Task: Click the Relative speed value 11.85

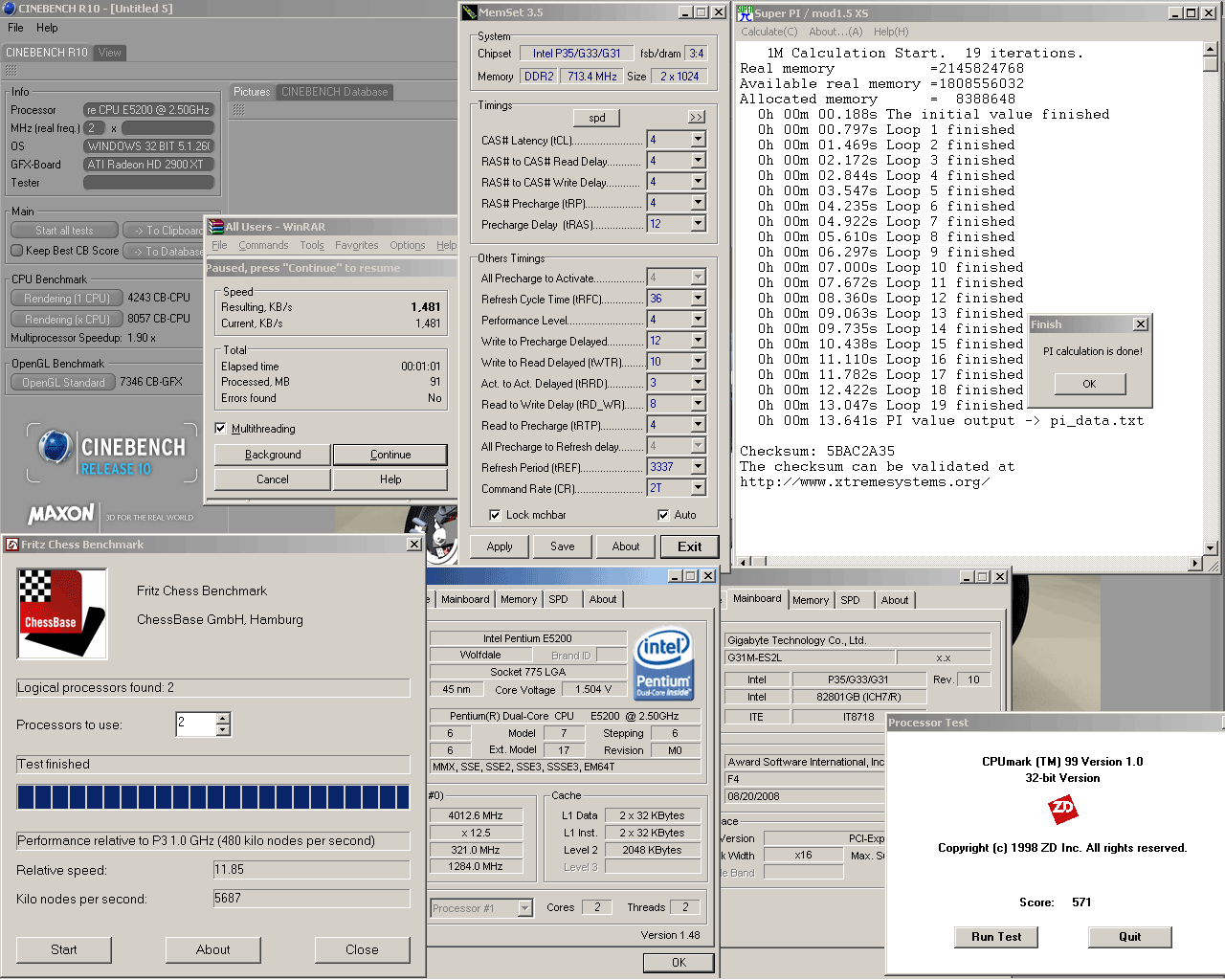Action: [311, 870]
